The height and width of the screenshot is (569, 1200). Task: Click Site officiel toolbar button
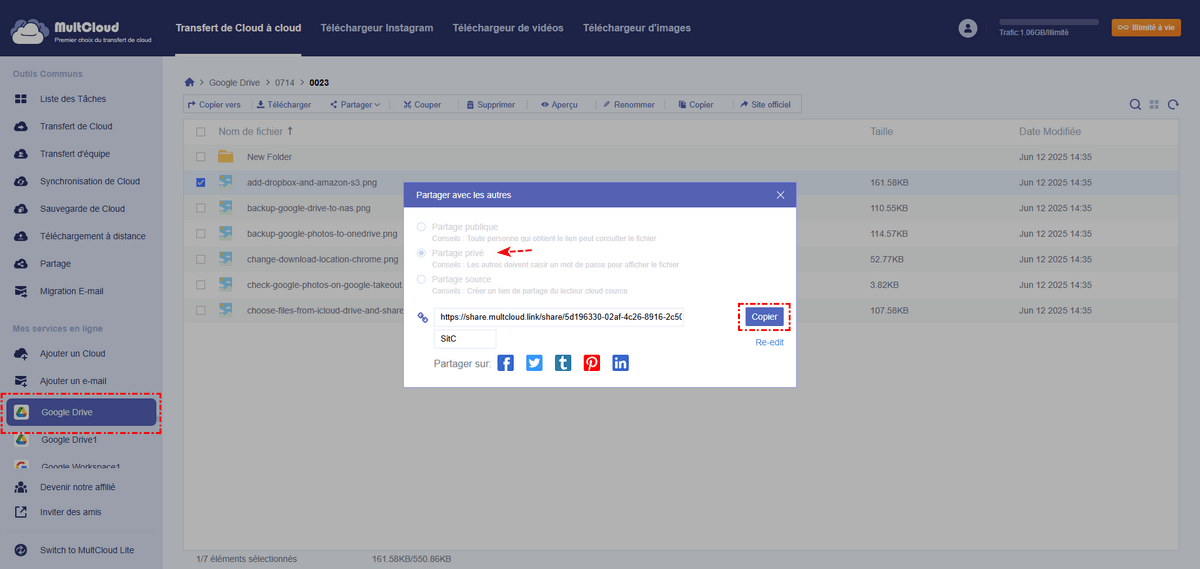click(x=767, y=104)
